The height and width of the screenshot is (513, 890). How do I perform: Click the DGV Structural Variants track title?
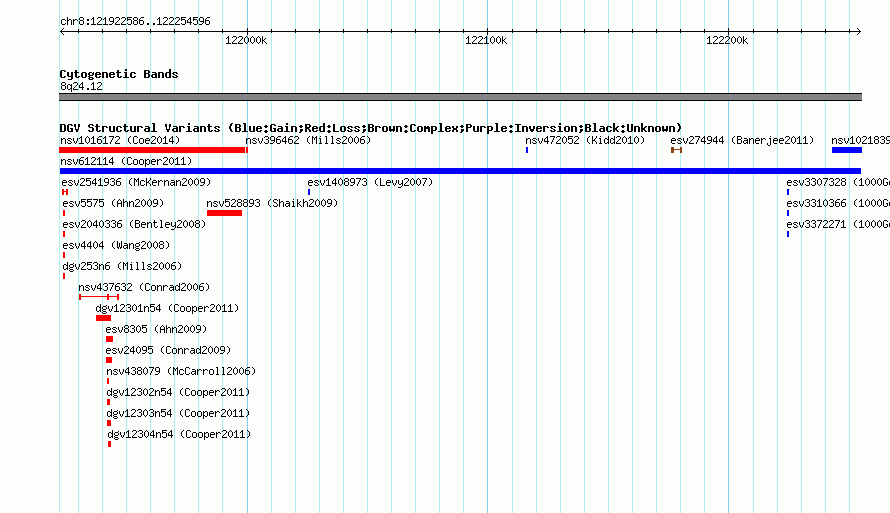(x=370, y=128)
